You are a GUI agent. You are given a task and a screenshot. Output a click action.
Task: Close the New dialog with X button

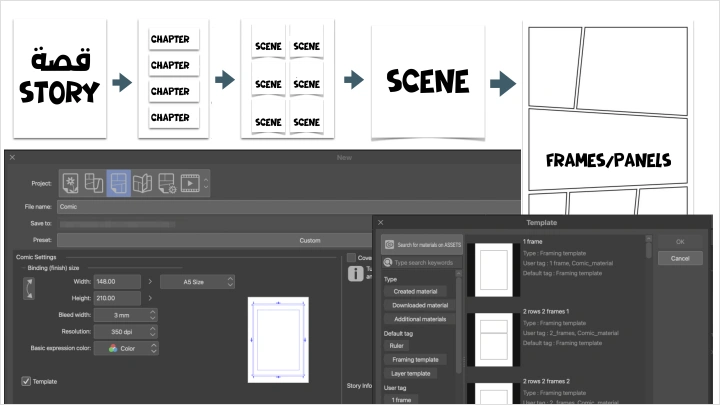coord(12,158)
